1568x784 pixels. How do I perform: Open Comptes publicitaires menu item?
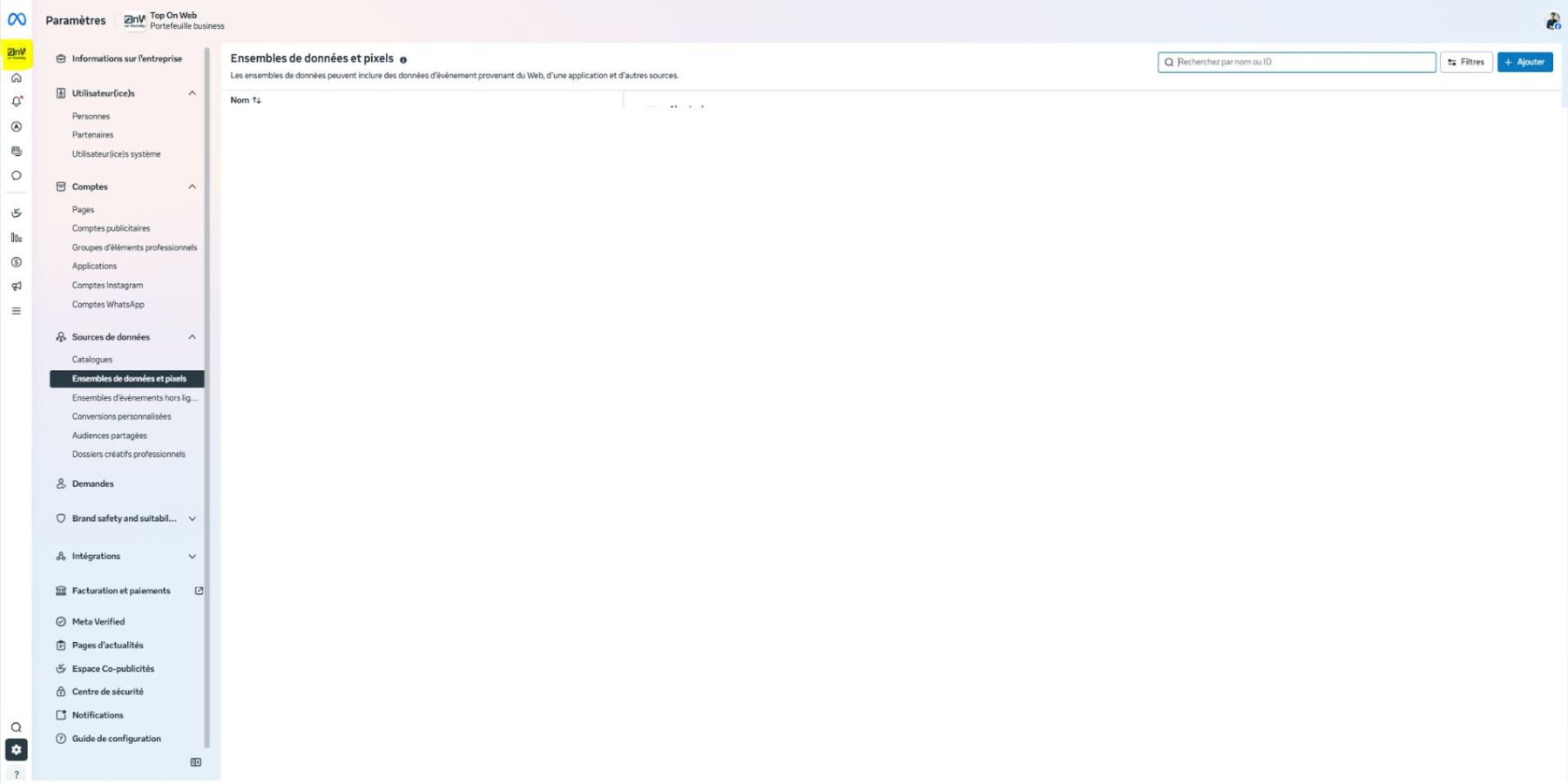pyautogui.click(x=111, y=228)
